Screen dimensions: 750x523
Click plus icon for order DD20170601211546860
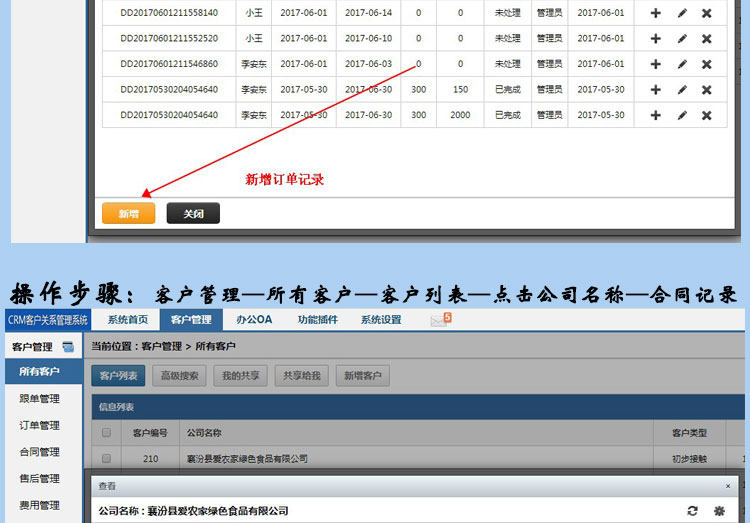pyautogui.click(x=656, y=64)
